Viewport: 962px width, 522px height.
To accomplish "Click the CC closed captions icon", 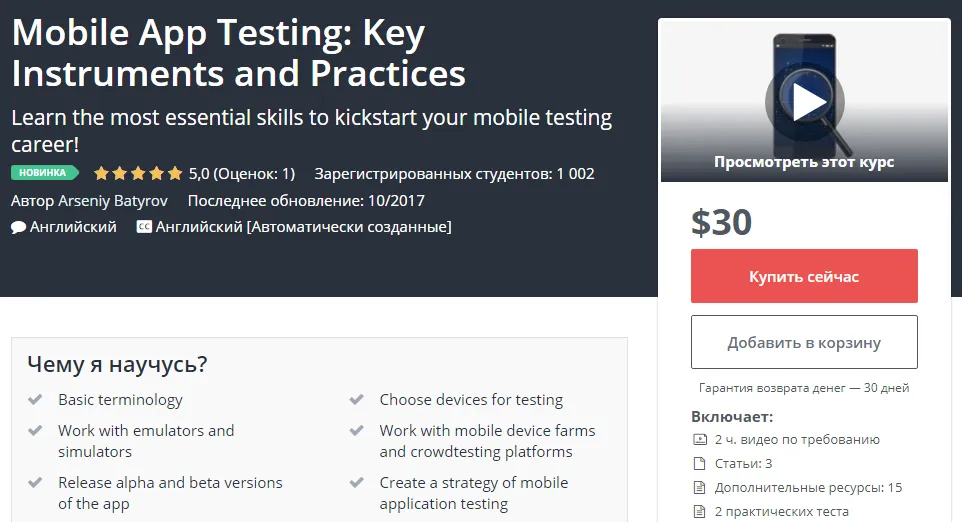I will 144,227.
